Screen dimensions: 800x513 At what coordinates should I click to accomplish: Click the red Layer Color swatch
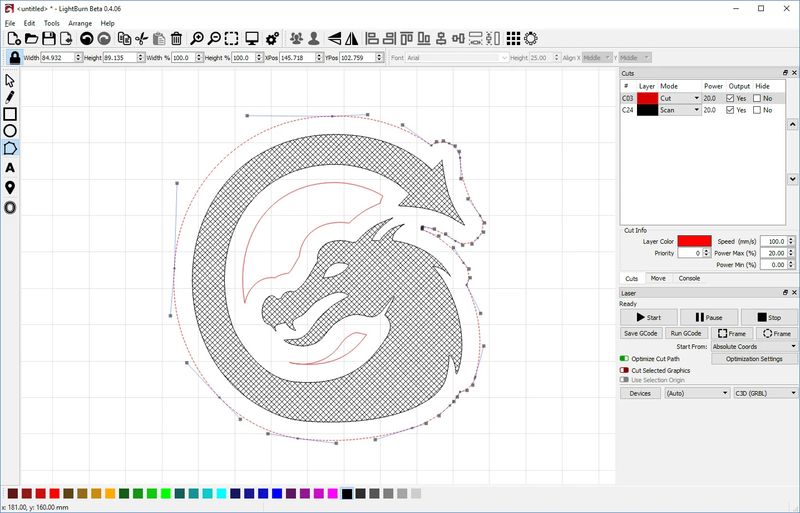point(694,241)
